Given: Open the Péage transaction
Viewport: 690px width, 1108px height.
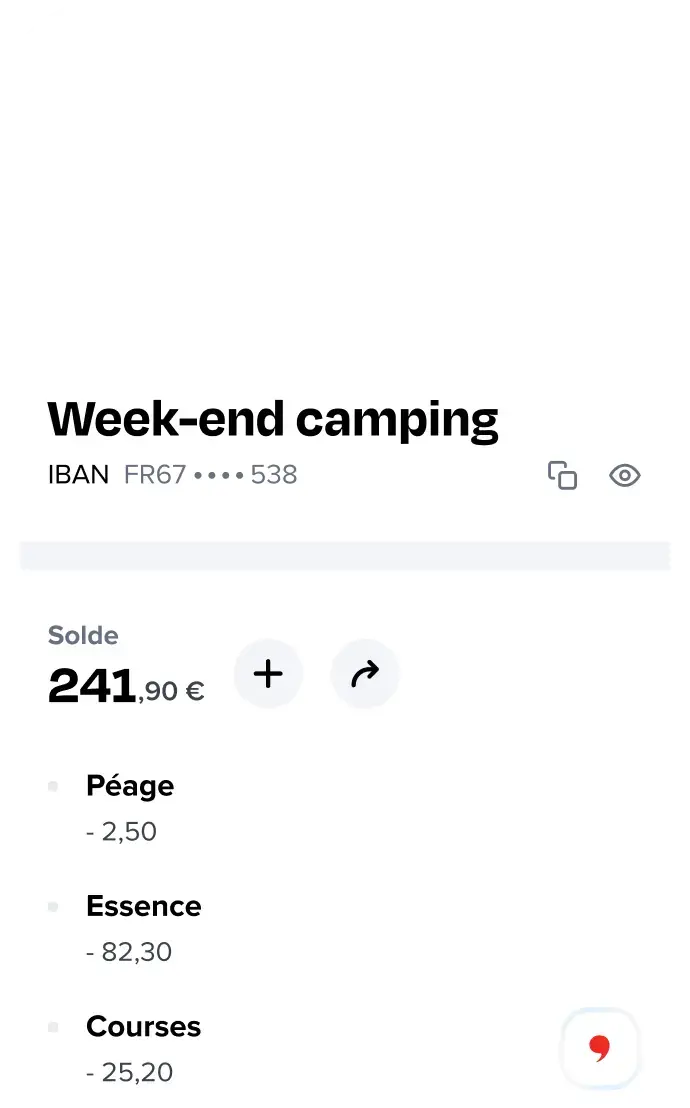Looking at the screenshot, I should pos(345,808).
